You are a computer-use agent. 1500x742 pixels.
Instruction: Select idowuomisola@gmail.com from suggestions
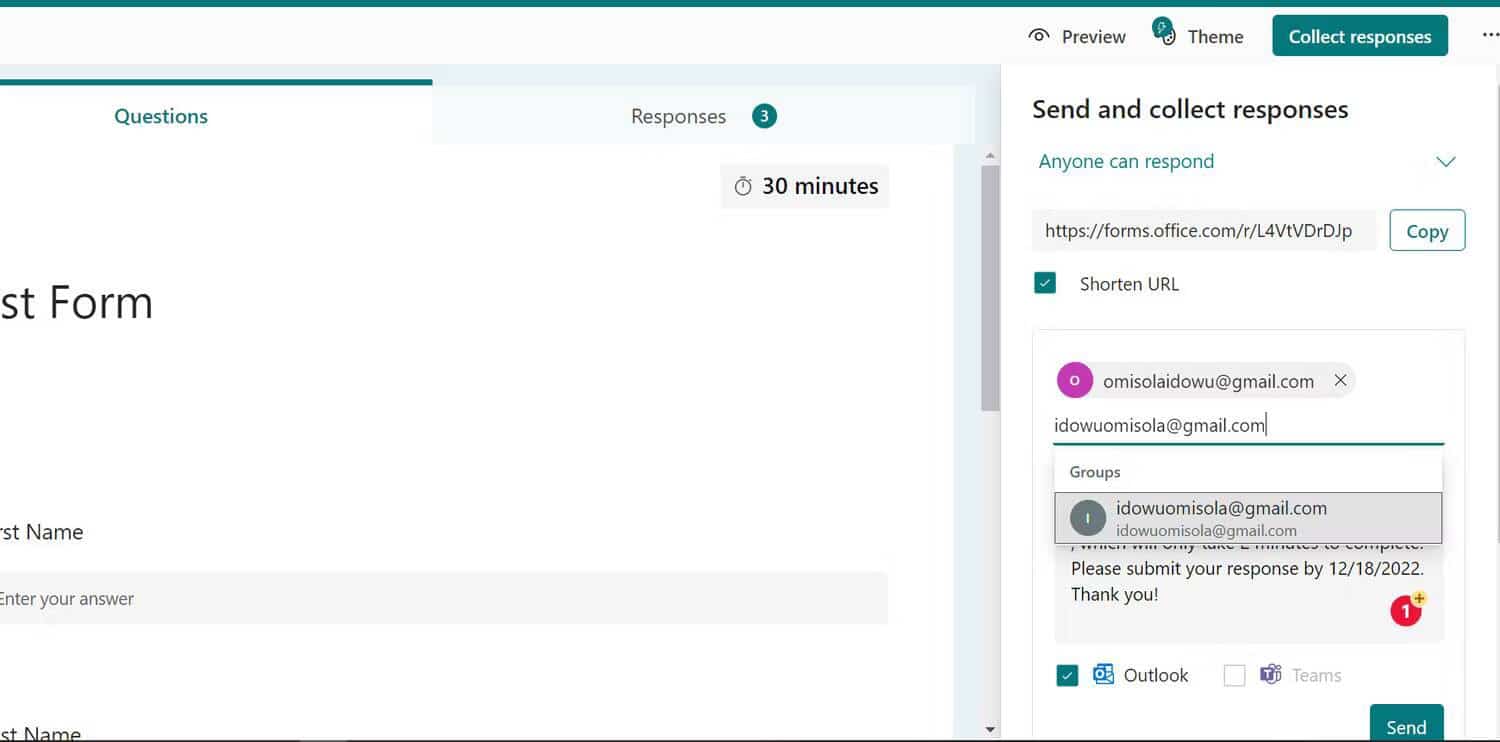(1221, 517)
